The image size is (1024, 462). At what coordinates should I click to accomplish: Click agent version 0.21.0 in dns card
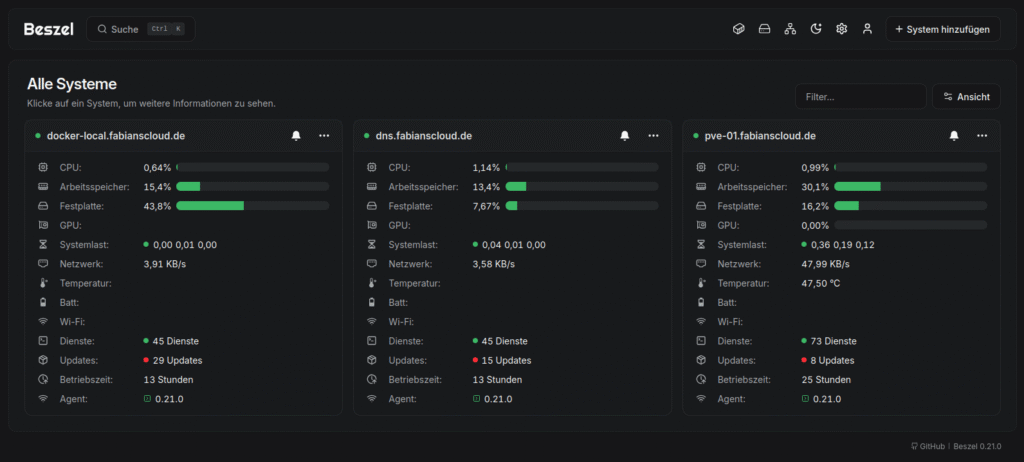coord(498,399)
